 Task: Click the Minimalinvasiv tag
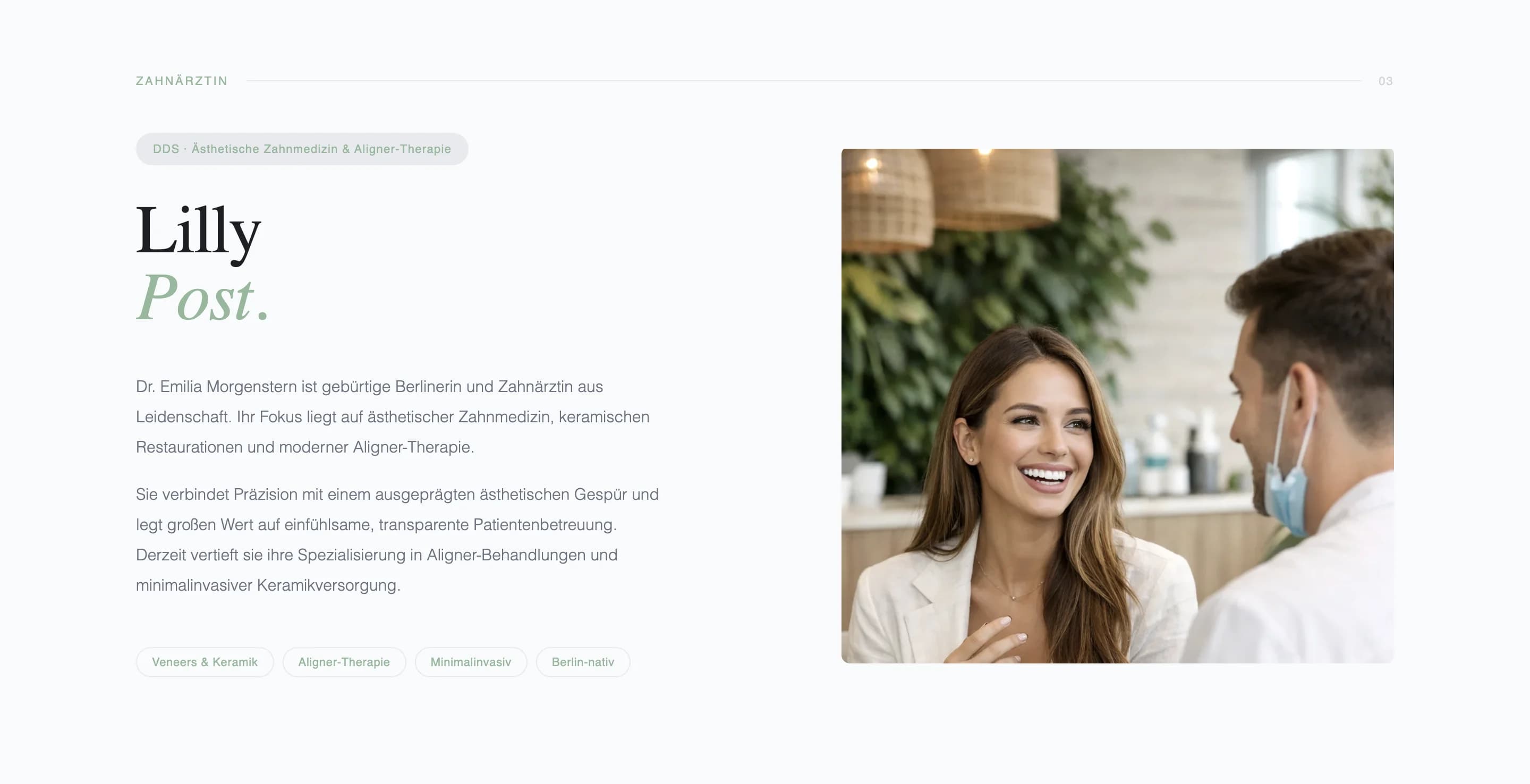coord(470,662)
